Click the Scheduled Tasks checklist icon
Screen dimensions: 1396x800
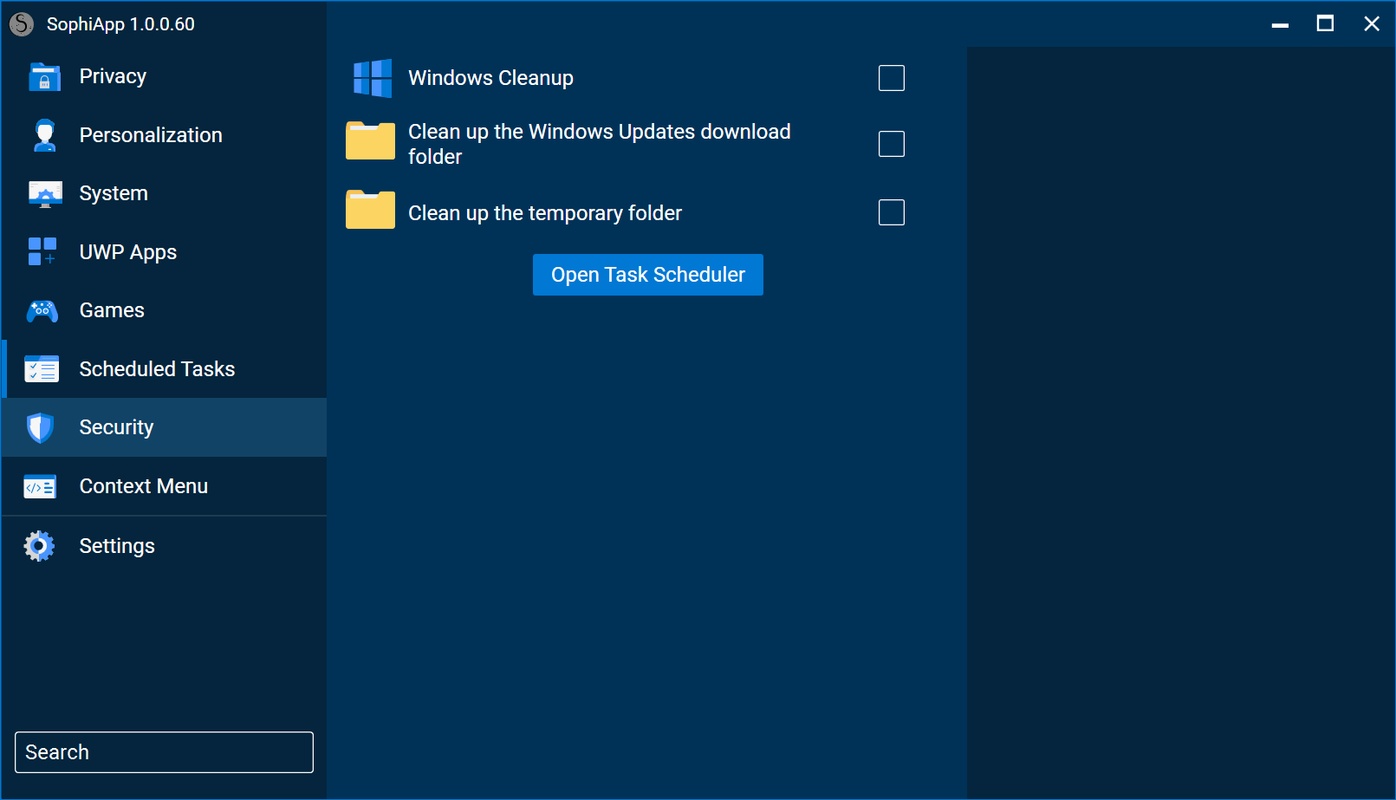pyautogui.click(x=42, y=369)
